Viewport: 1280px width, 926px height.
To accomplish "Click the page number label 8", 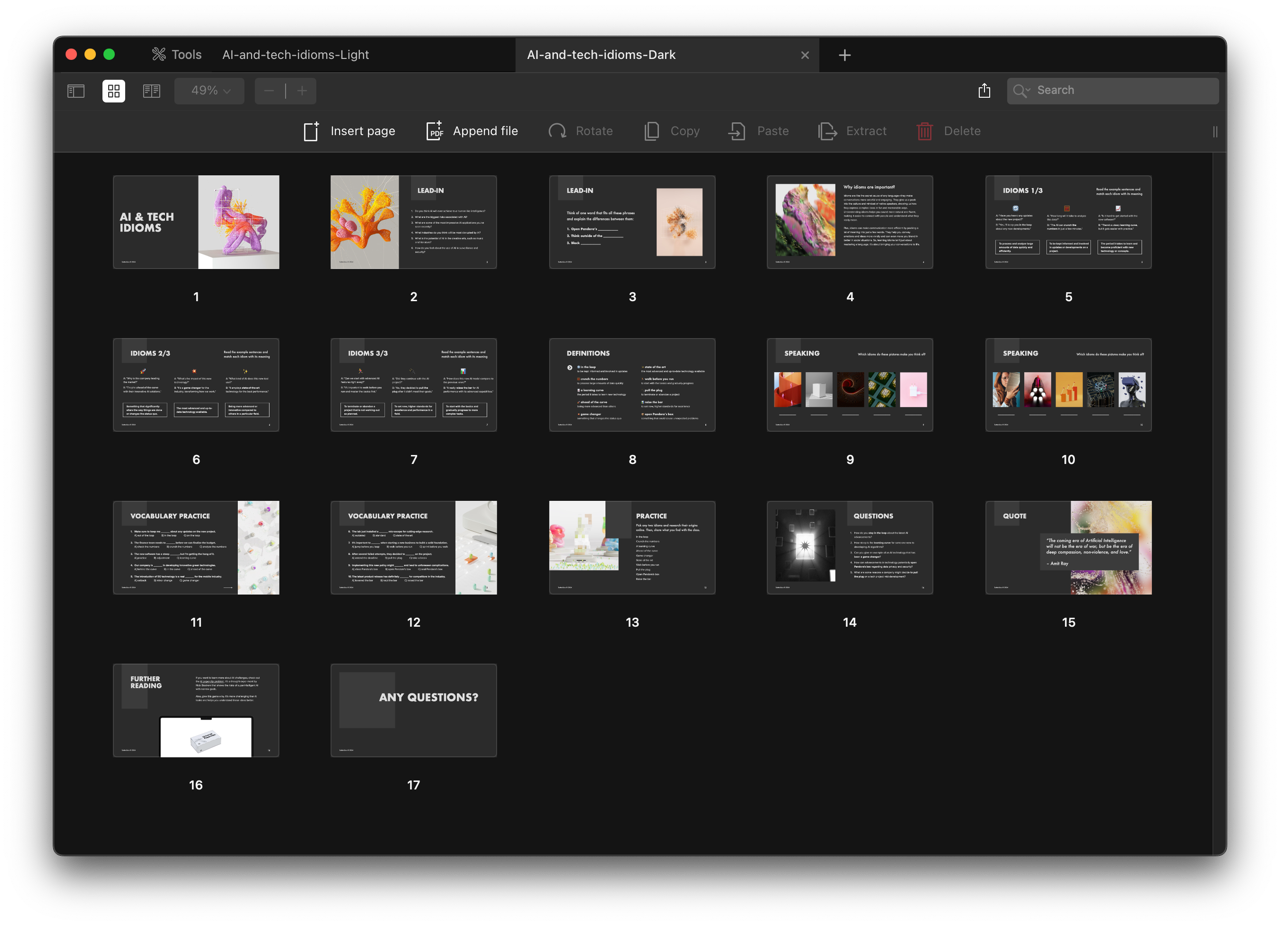I will [x=632, y=460].
